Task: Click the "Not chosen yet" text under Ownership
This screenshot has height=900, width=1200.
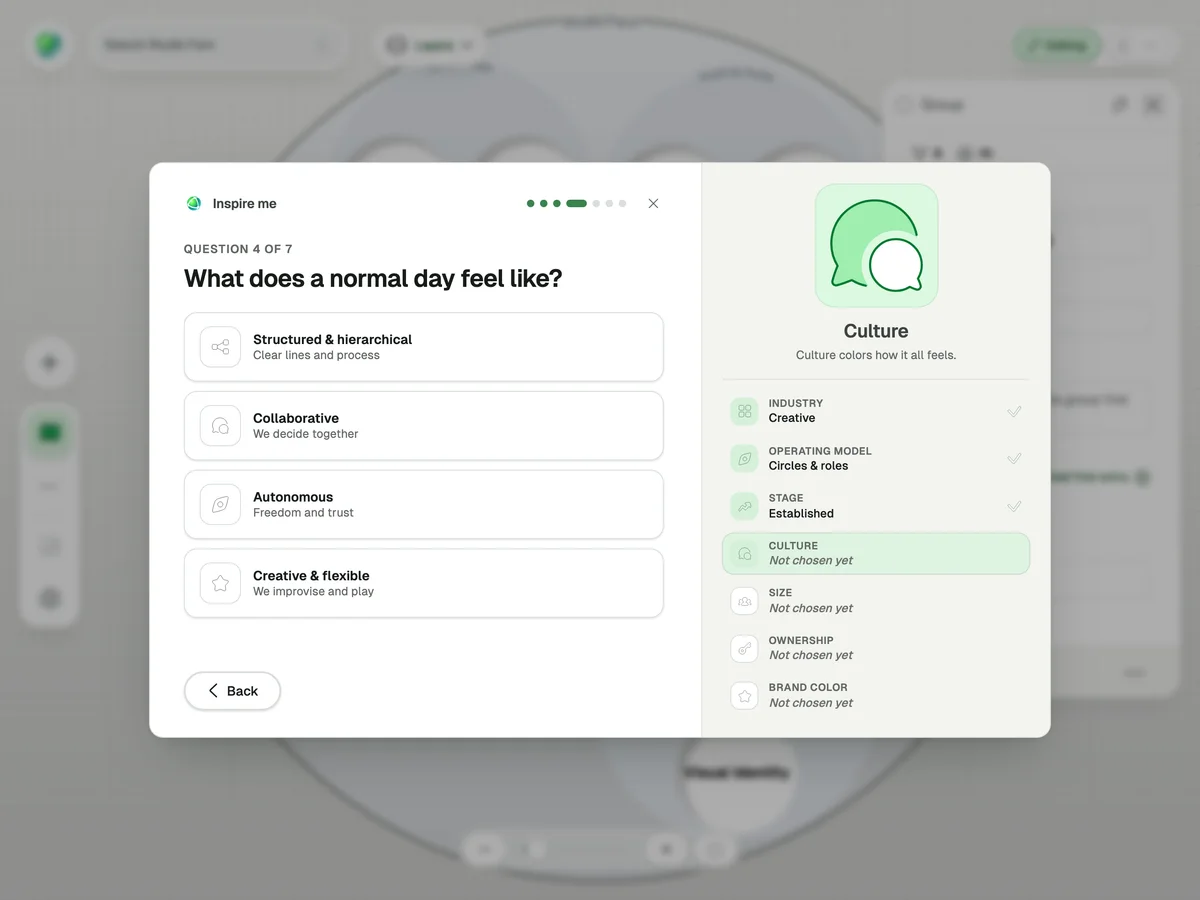Action: coord(811,655)
